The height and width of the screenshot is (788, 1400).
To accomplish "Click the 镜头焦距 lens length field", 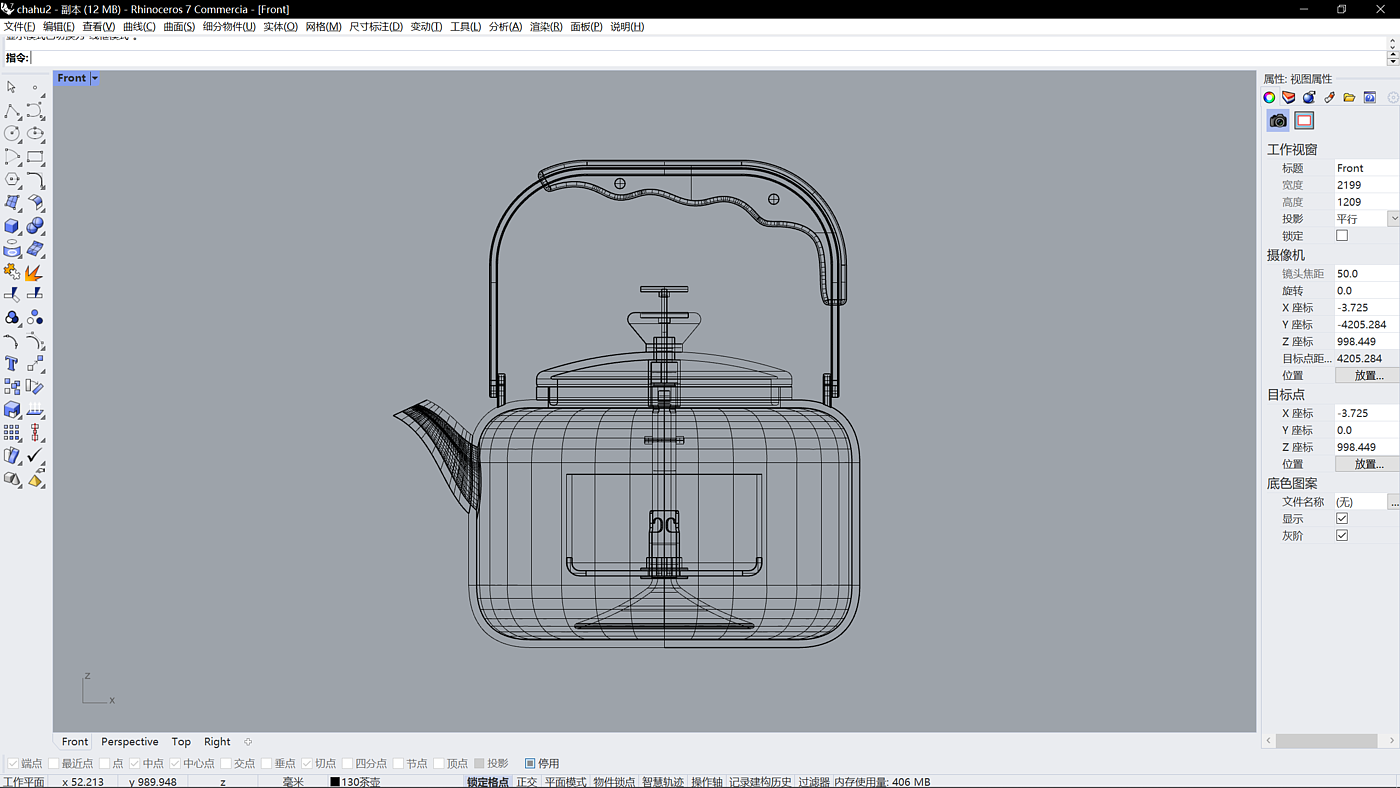I will (x=1364, y=274).
